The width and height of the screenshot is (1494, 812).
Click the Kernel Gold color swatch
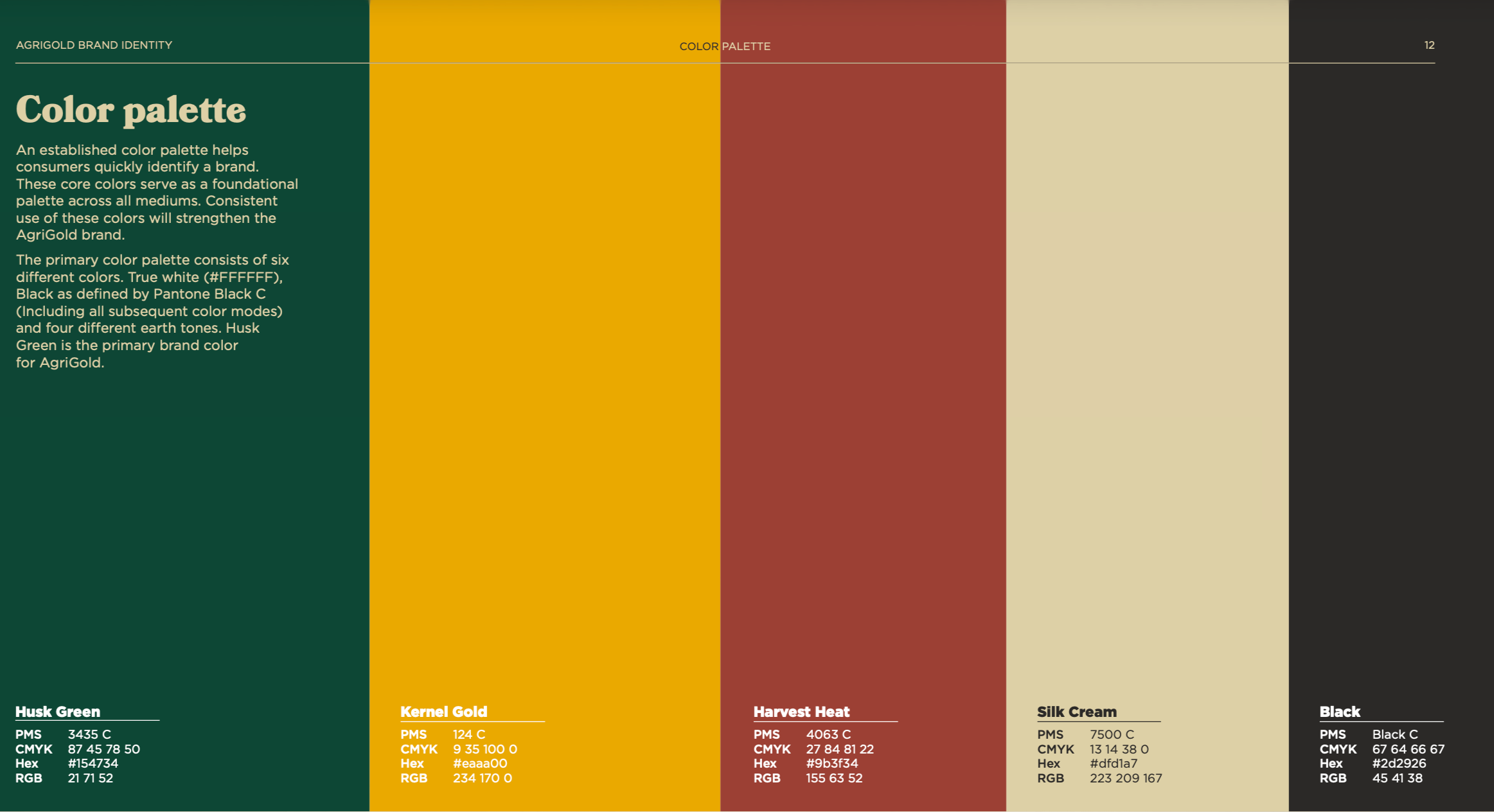pos(544,385)
